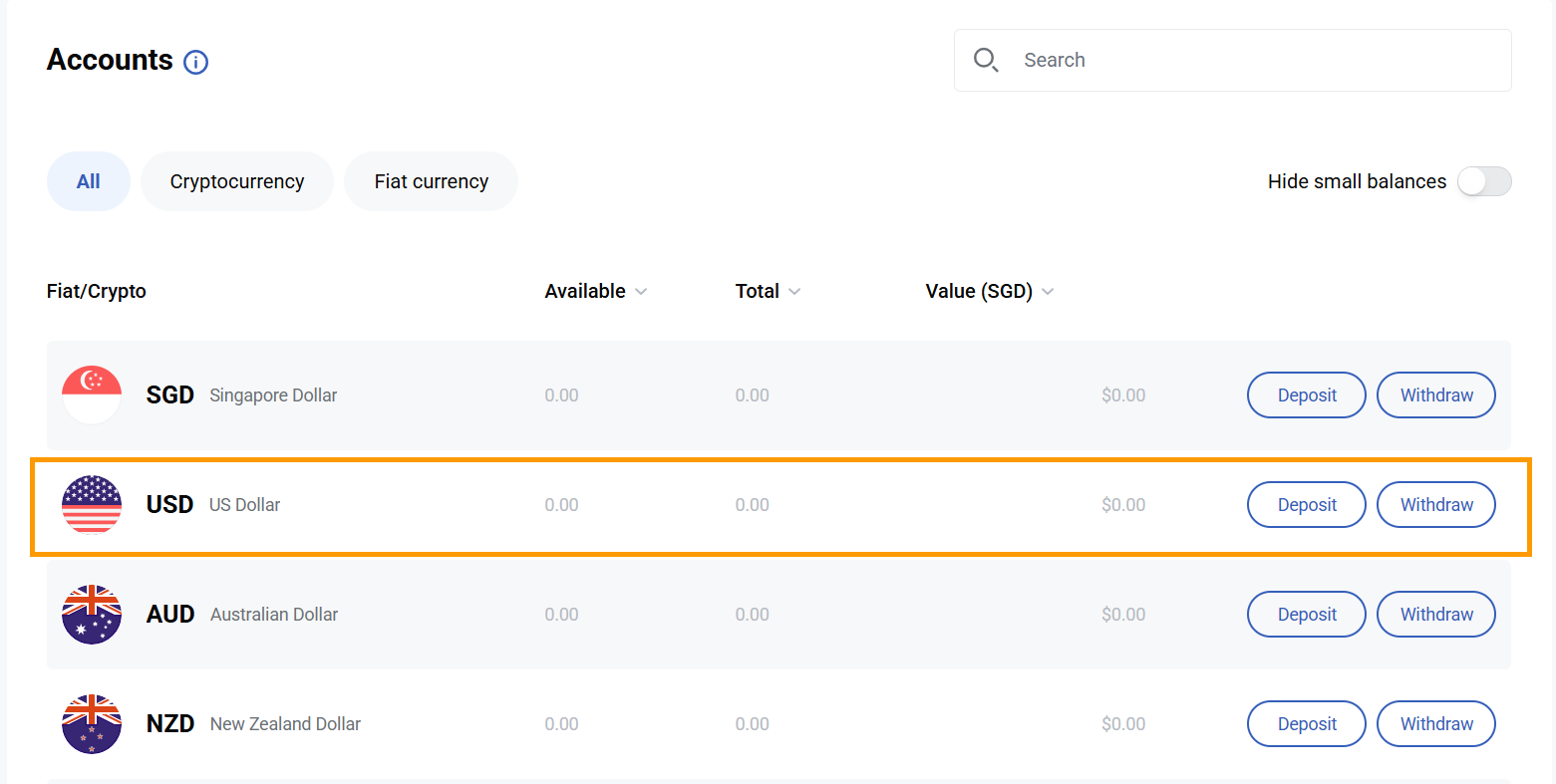Deposit funds into the USD account
The height and width of the screenshot is (784, 1556).
point(1306,504)
